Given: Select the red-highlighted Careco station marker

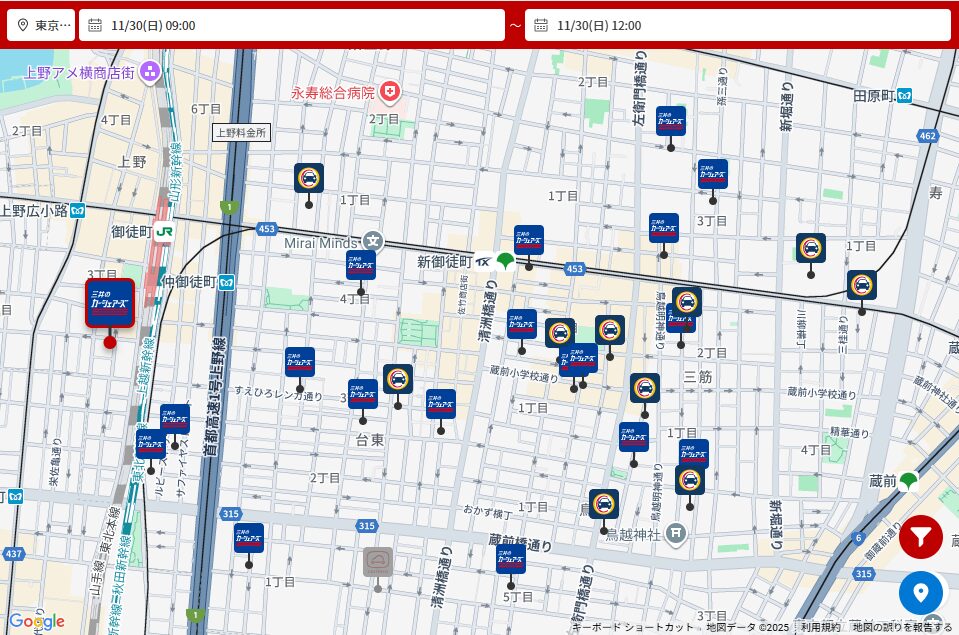Looking at the screenshot, I should (x=110, y=304).
